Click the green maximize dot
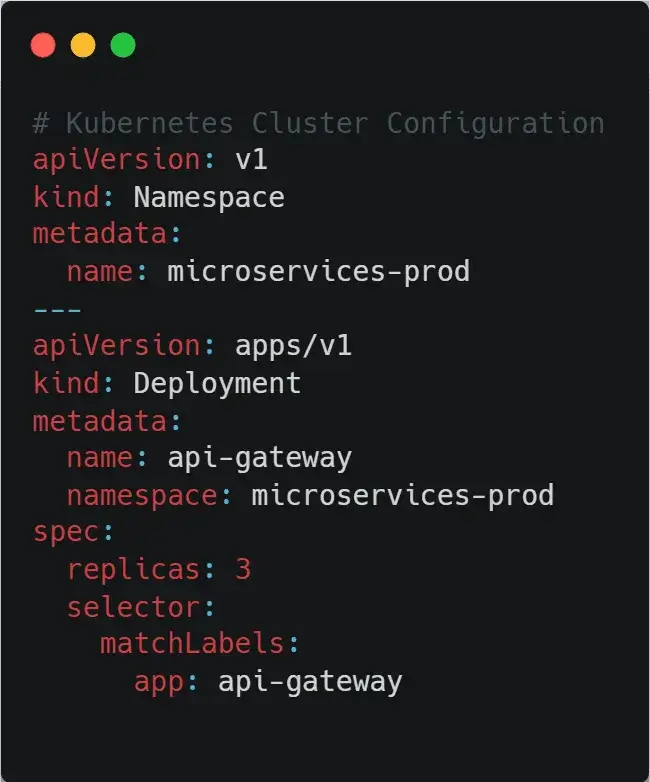The width and height of the screenshot is (650, 782). pos(123,45)
